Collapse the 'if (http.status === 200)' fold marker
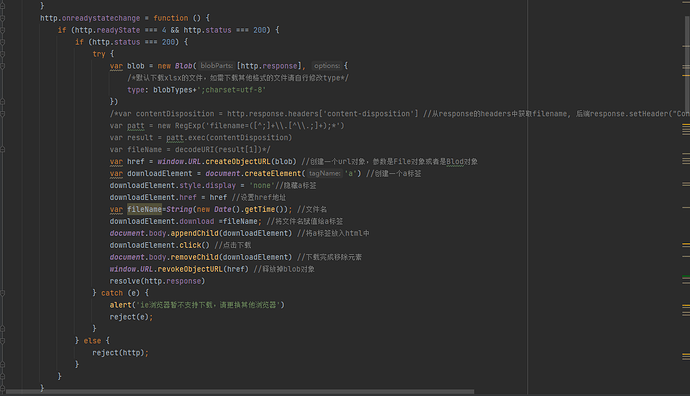The height and width of the screenshot is (396, 690). [x=2, y=42]
